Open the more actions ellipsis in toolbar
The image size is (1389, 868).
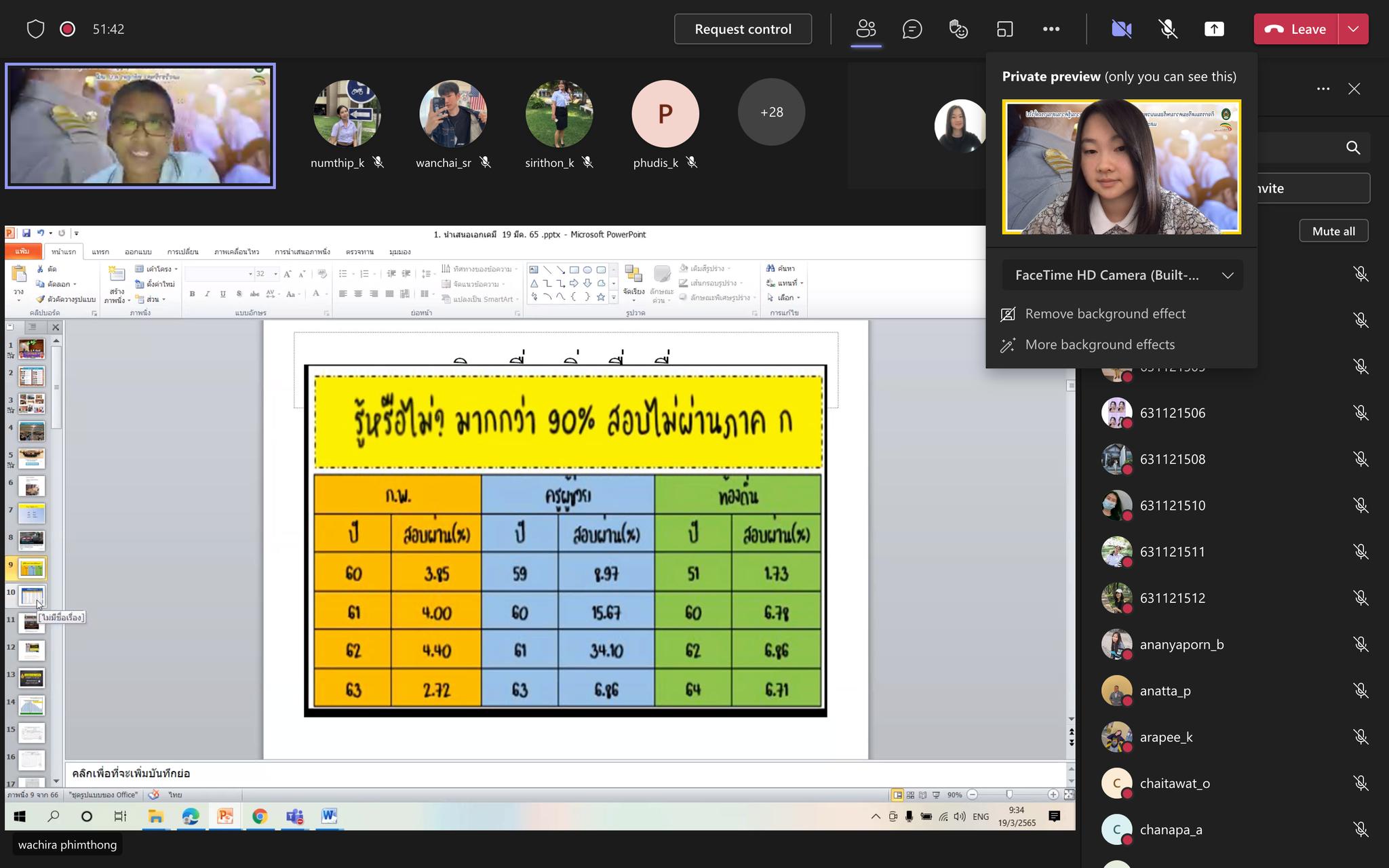pyautogui.click(x=1051, y=29)
